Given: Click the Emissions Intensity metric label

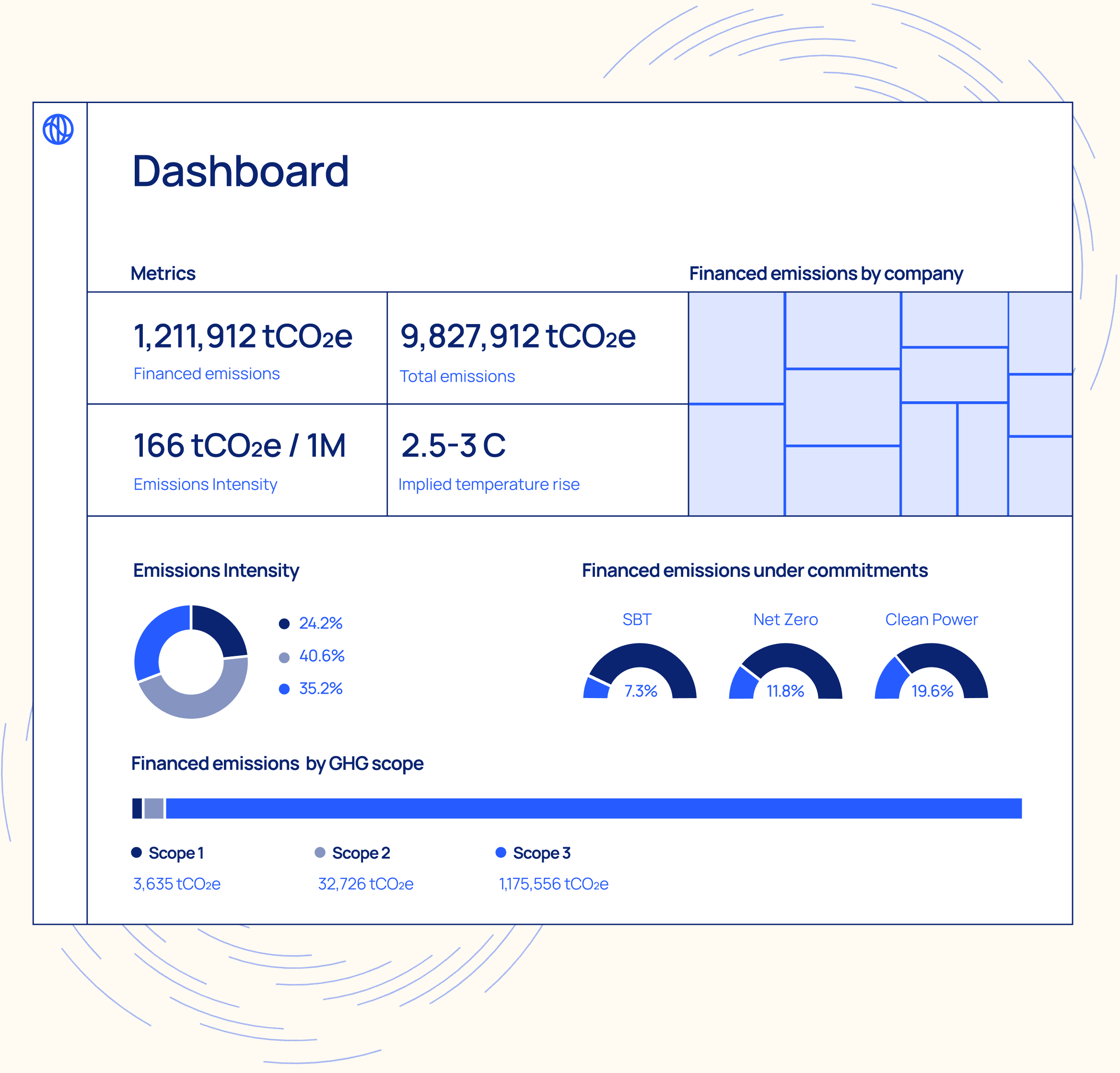Looking at the screenshot, I should (x=205, y=485).
